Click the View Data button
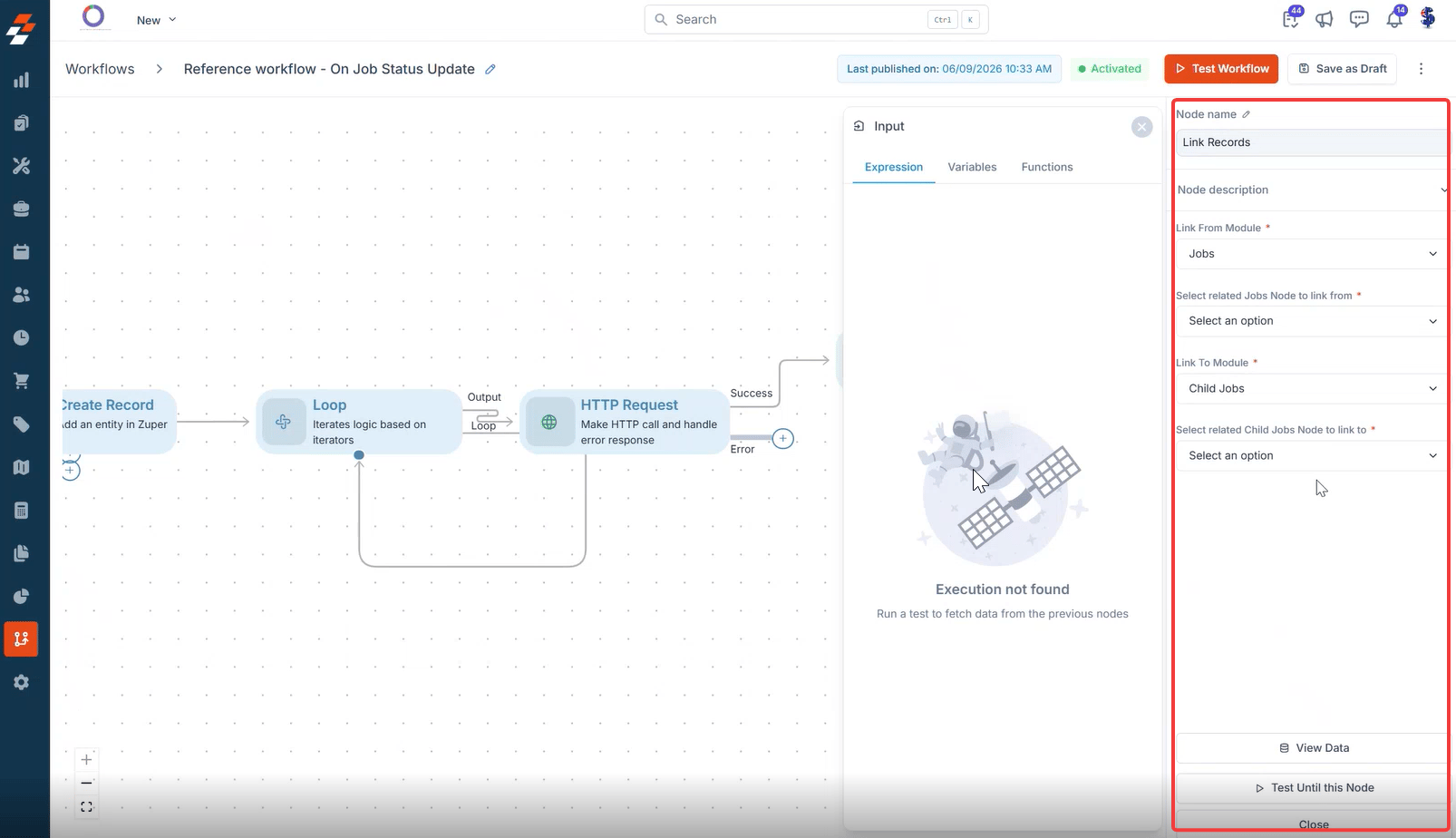Screen dimensions: 1456x838 pos(1313,748)
